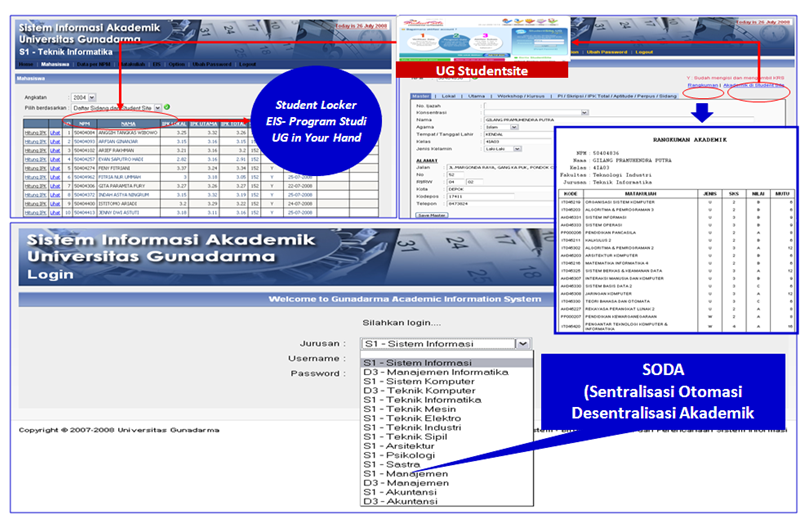Switch to PI / Skripsi / IPK Total tab

pos(617,96)
